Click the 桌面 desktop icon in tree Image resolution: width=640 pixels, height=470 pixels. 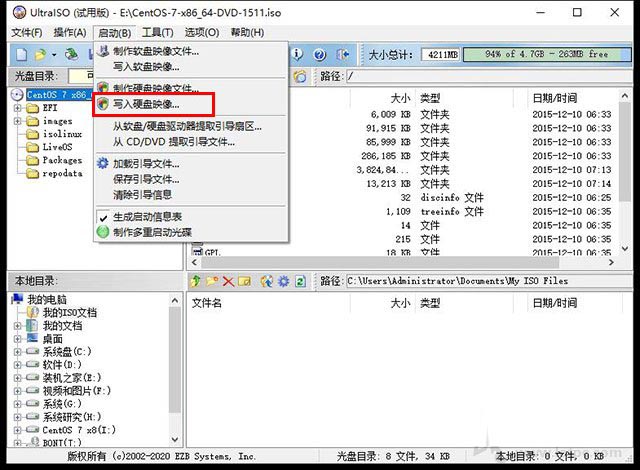pos(32,338)
